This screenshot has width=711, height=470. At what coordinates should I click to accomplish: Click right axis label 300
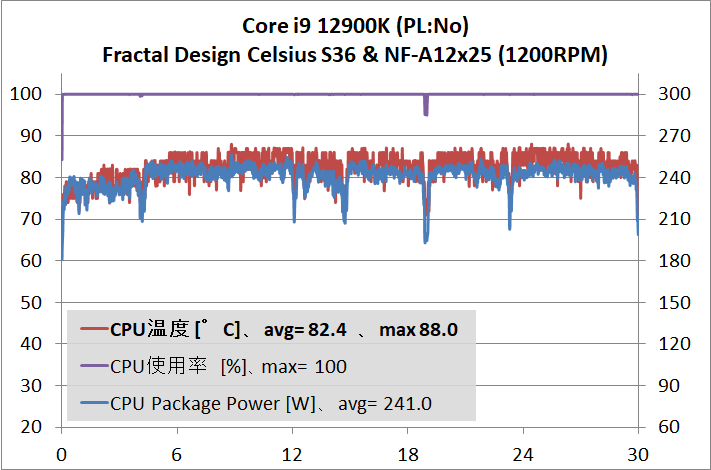pos(674,94)
